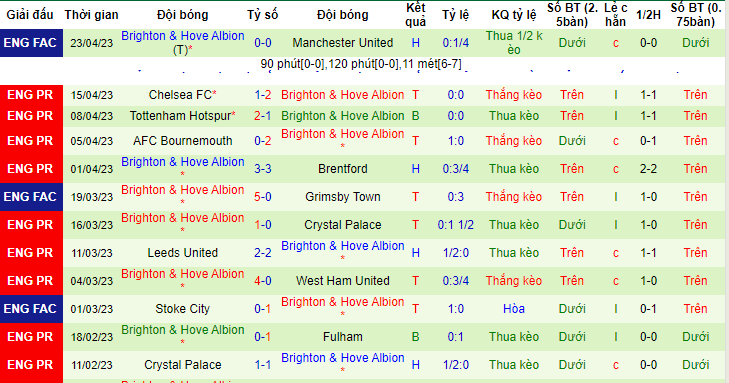Select the ENG FAC badge dated 01/03/23

(31, 309)
